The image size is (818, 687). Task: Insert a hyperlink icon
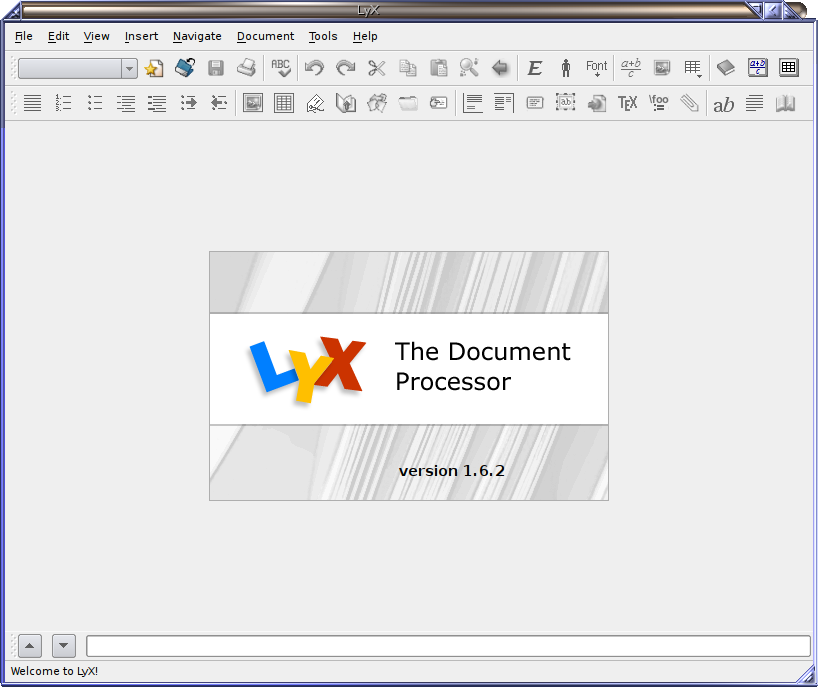[596, 103]
